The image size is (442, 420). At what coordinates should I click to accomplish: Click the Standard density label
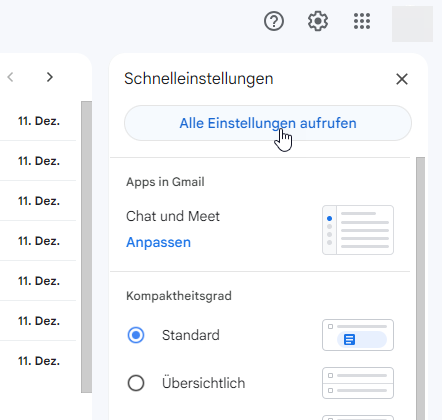pos(191,335)
